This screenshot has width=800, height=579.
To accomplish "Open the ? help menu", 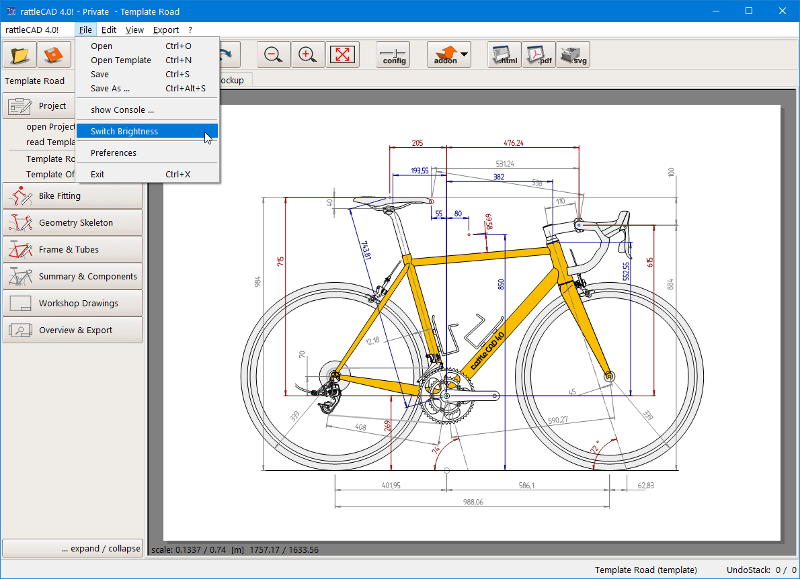I will tap(190, 30).
